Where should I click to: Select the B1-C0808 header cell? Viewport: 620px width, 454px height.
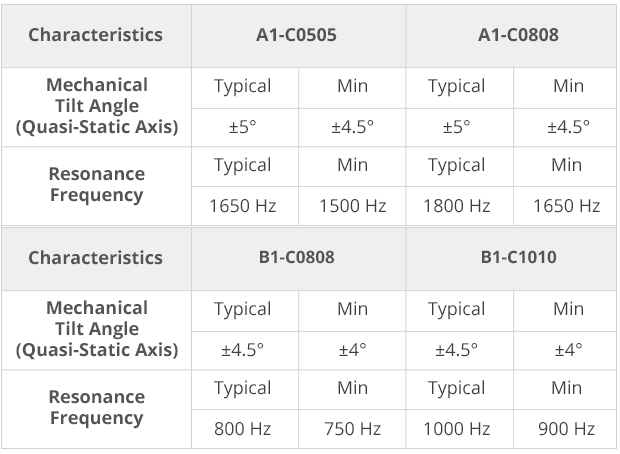tap(299, 259)
